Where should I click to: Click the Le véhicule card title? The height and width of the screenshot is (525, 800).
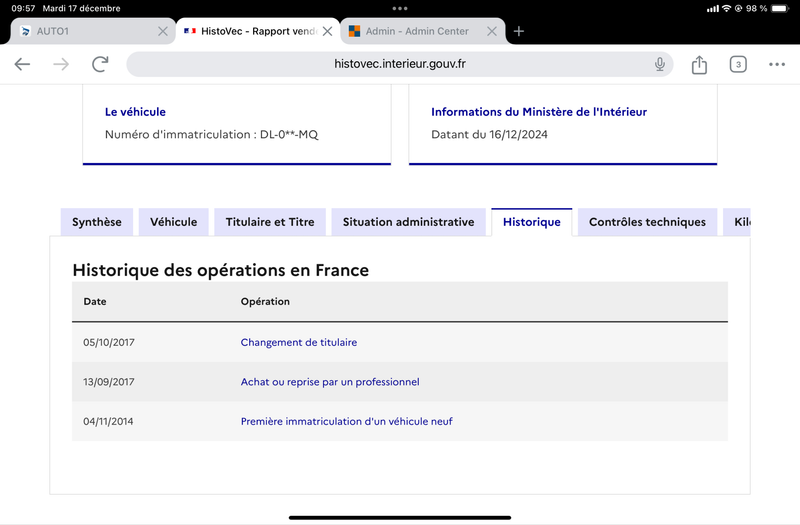(135, 112)
